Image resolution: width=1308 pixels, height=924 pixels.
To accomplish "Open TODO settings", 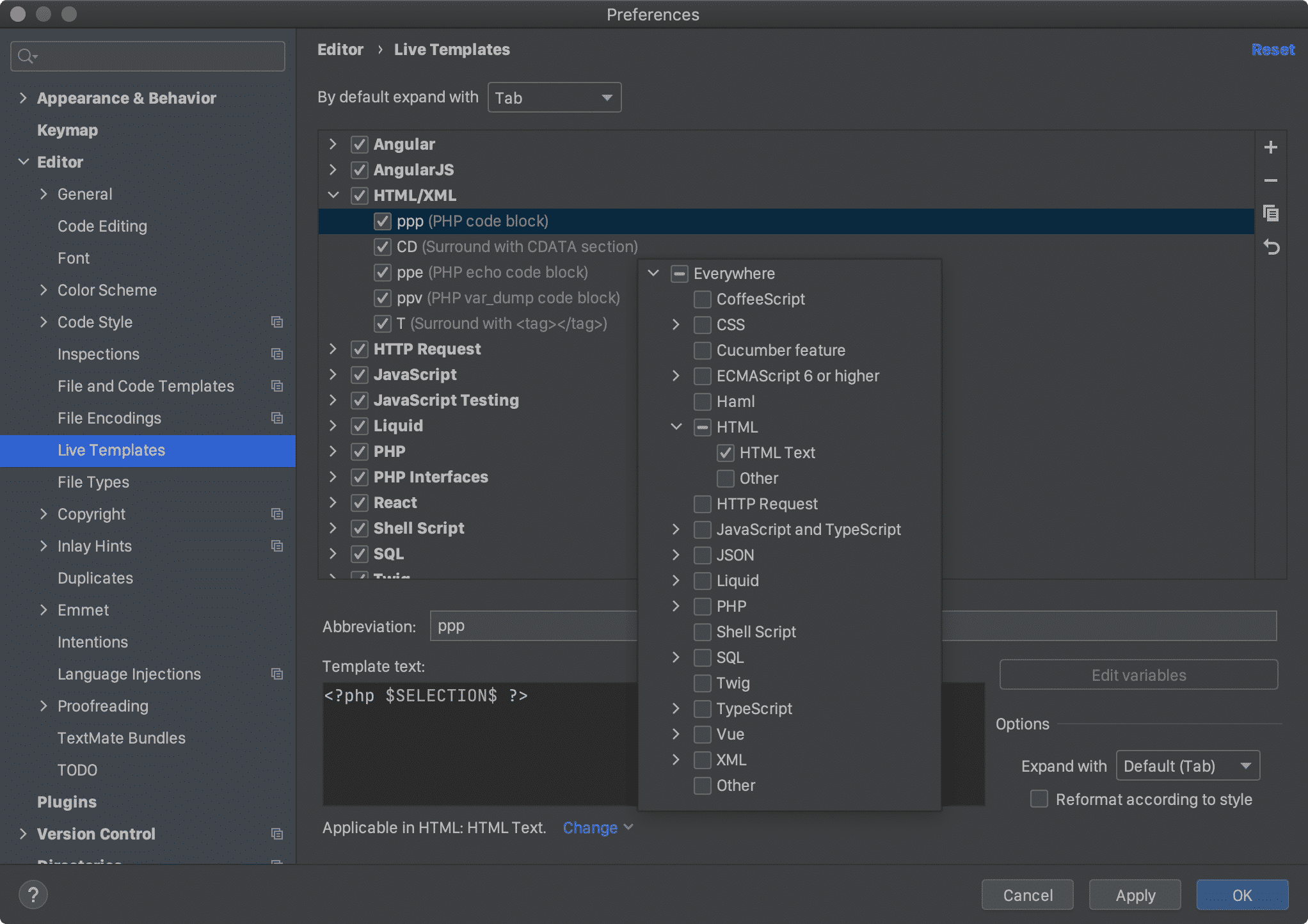I will pyautogui.click(x=77, y=770).
